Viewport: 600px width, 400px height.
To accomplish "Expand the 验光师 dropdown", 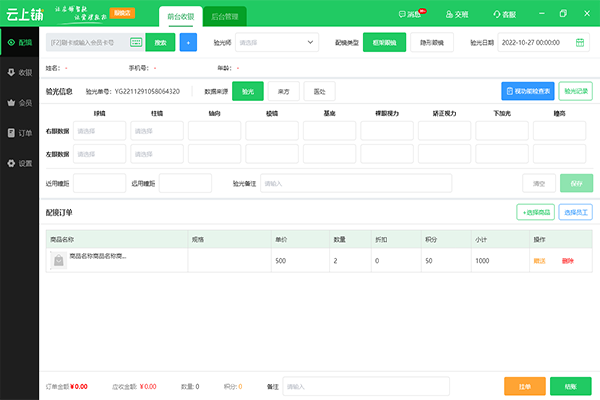I will [x=276, y=43].
